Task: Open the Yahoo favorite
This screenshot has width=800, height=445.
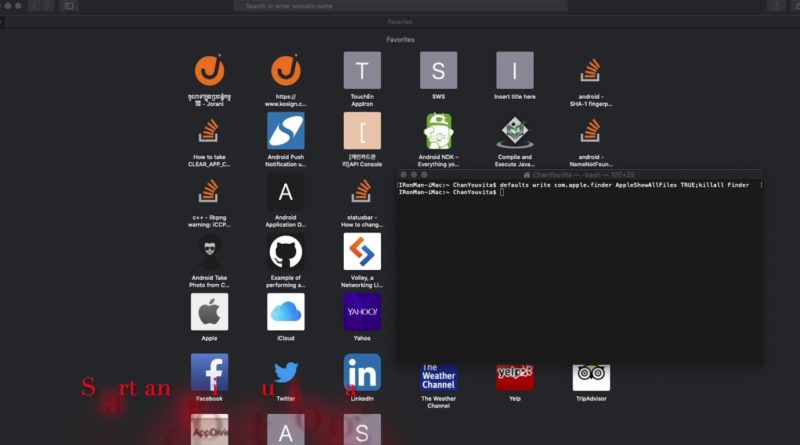Action: coord(362,312)
